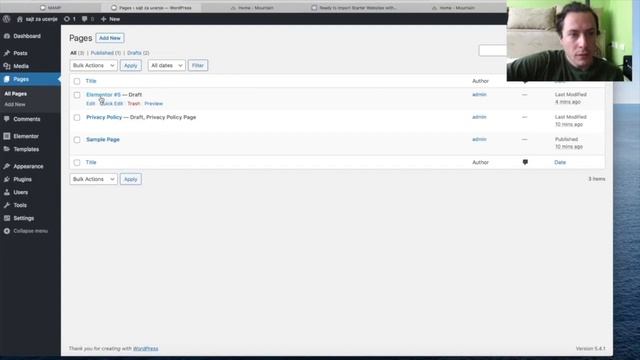Open the comments bubble in admin bar
The image size is (640, 360).
click(84, 19)
